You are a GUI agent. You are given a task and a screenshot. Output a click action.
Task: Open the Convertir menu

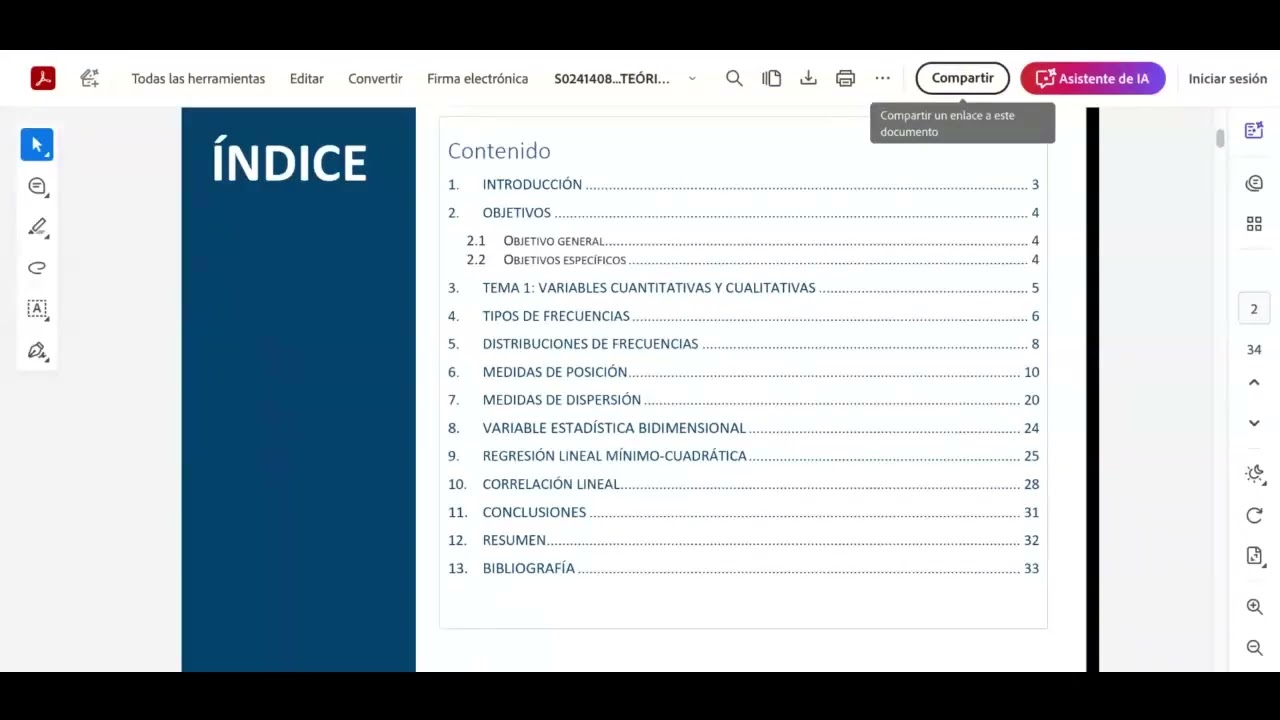point(375,78)
